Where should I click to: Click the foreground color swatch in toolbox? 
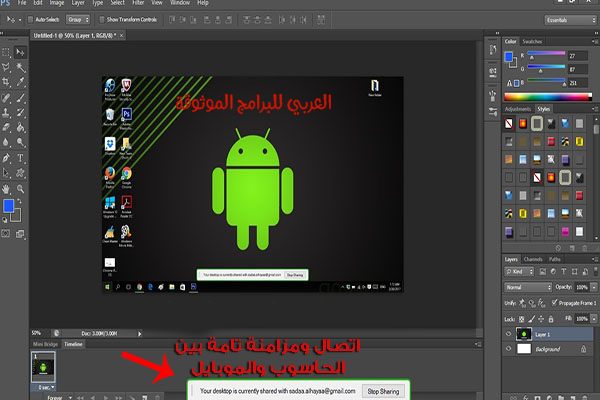(x=8, y=206)
